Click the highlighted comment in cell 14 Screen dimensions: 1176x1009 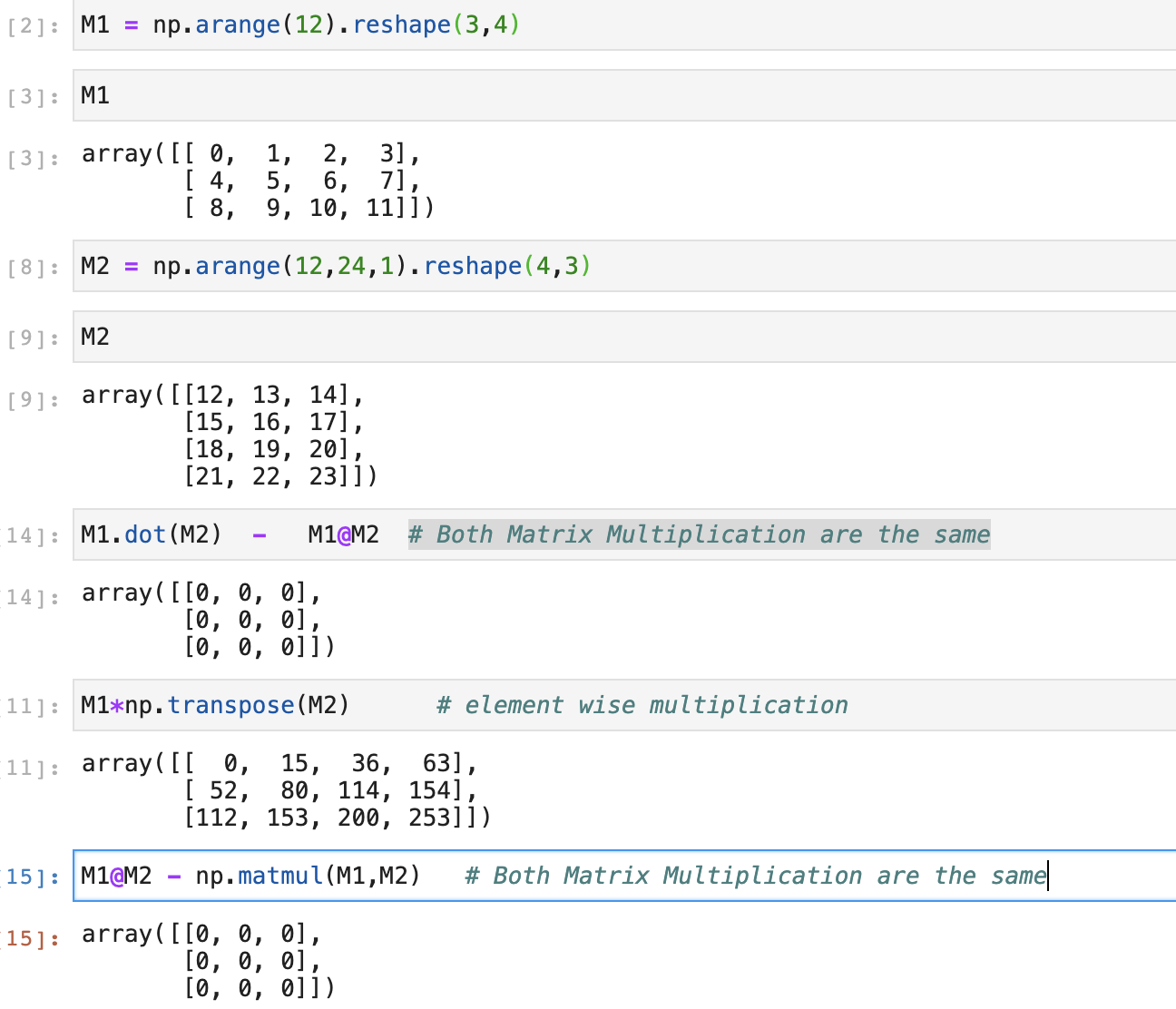(699, 534)
